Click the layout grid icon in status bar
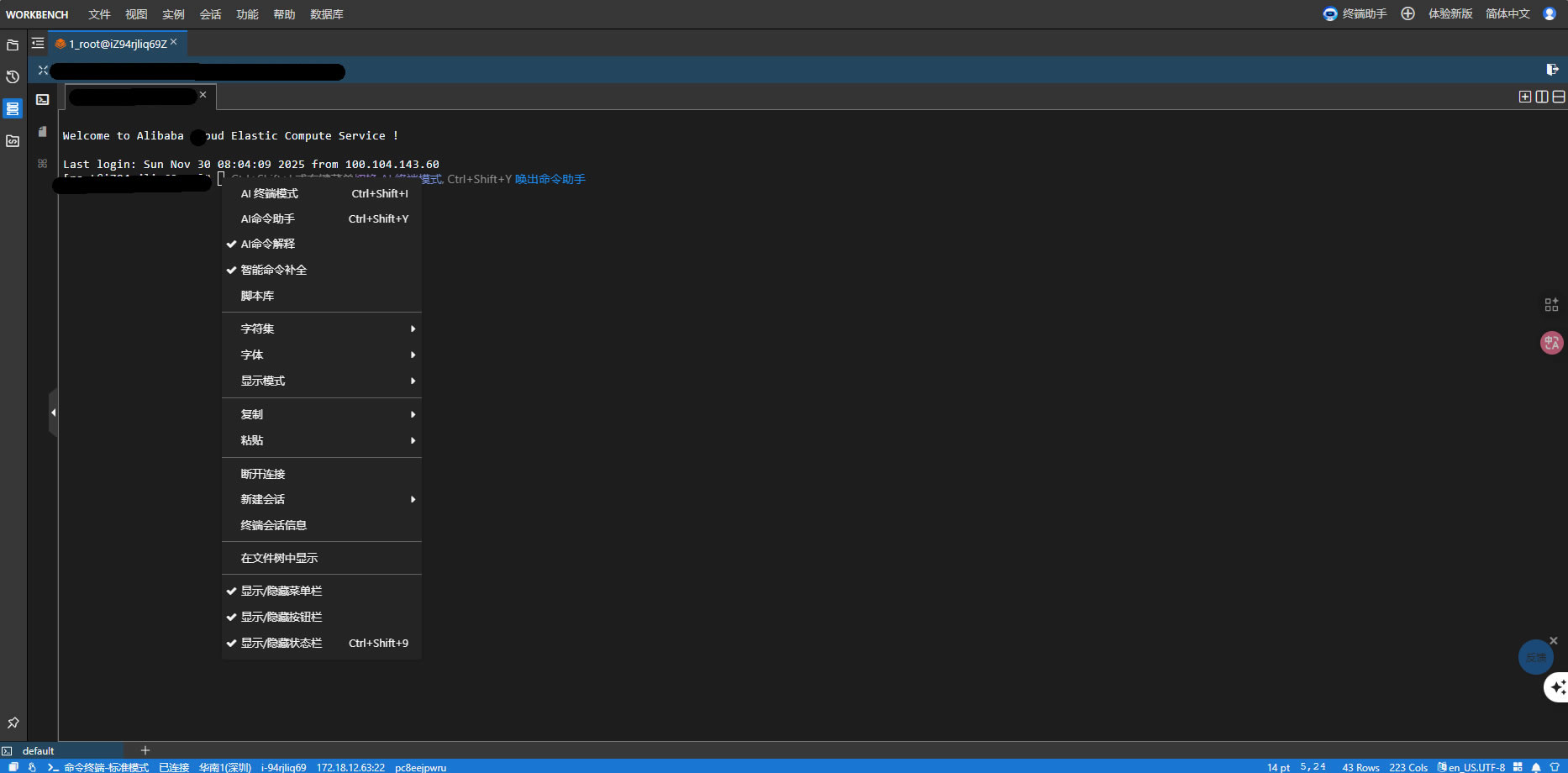 pyautogui.click(x=1518, y=767)
